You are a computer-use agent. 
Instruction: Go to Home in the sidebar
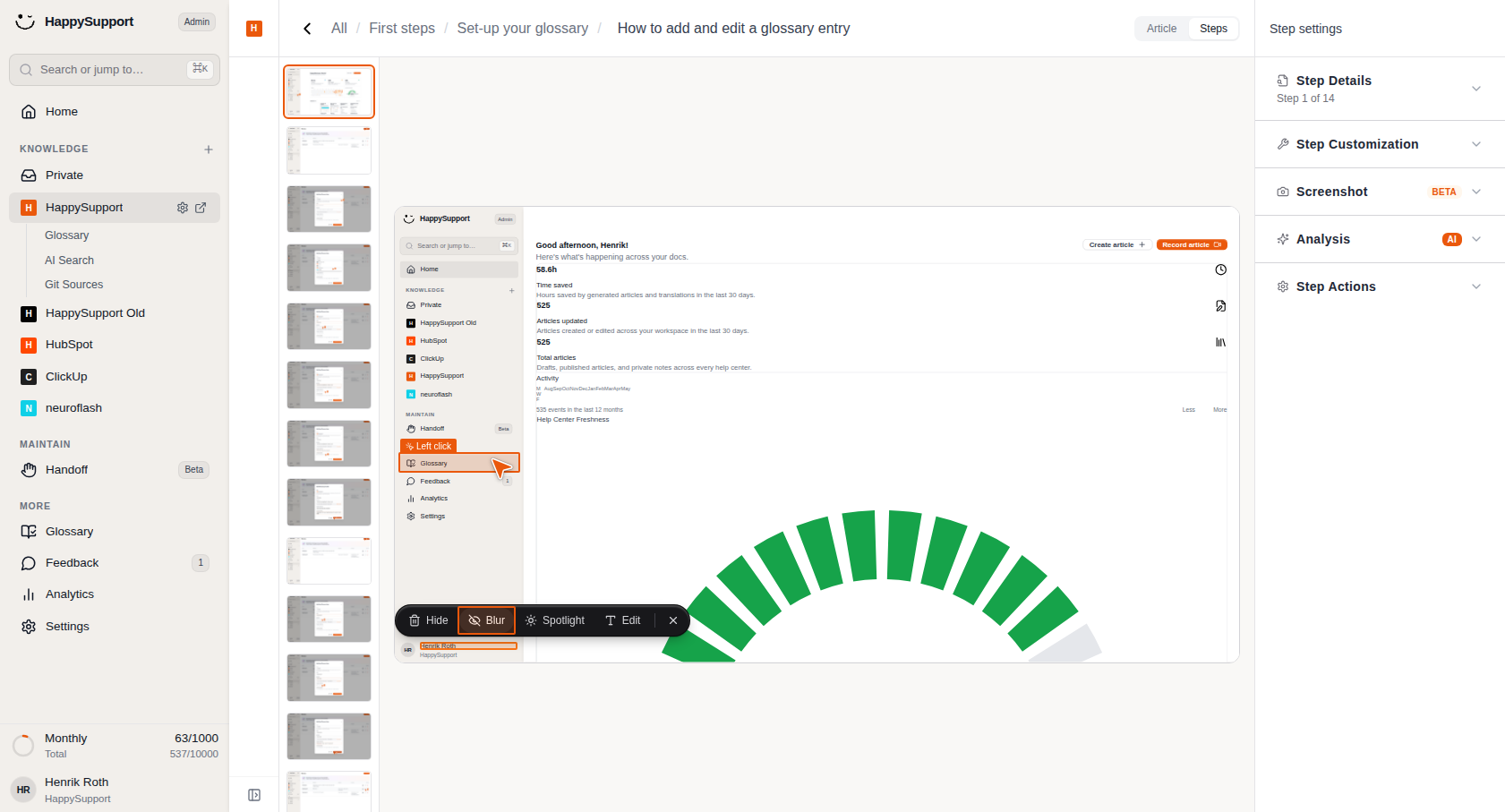(115, 112)
